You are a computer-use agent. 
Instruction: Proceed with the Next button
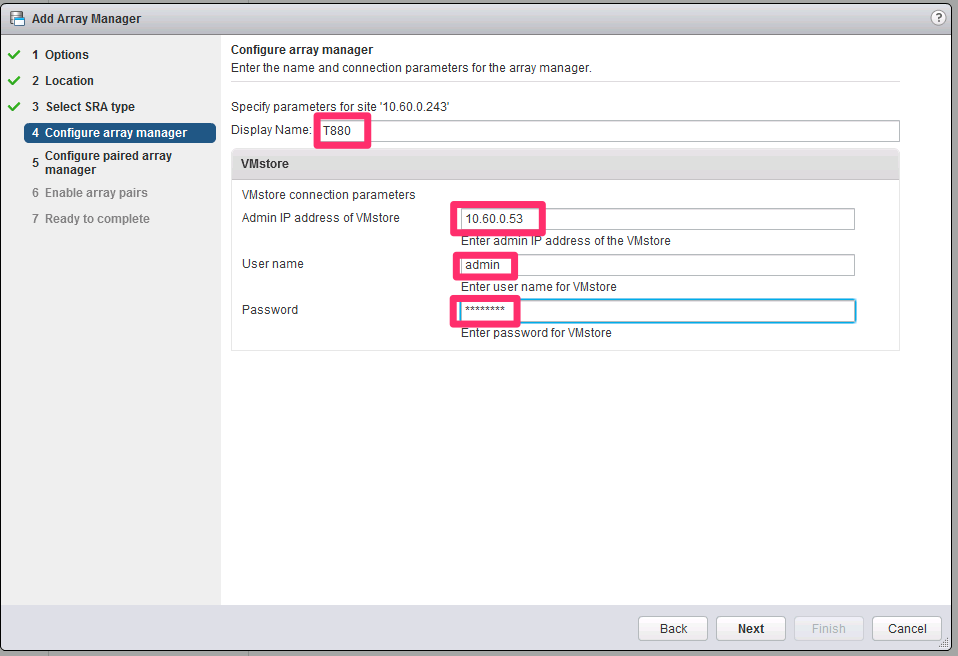(751, 629)
